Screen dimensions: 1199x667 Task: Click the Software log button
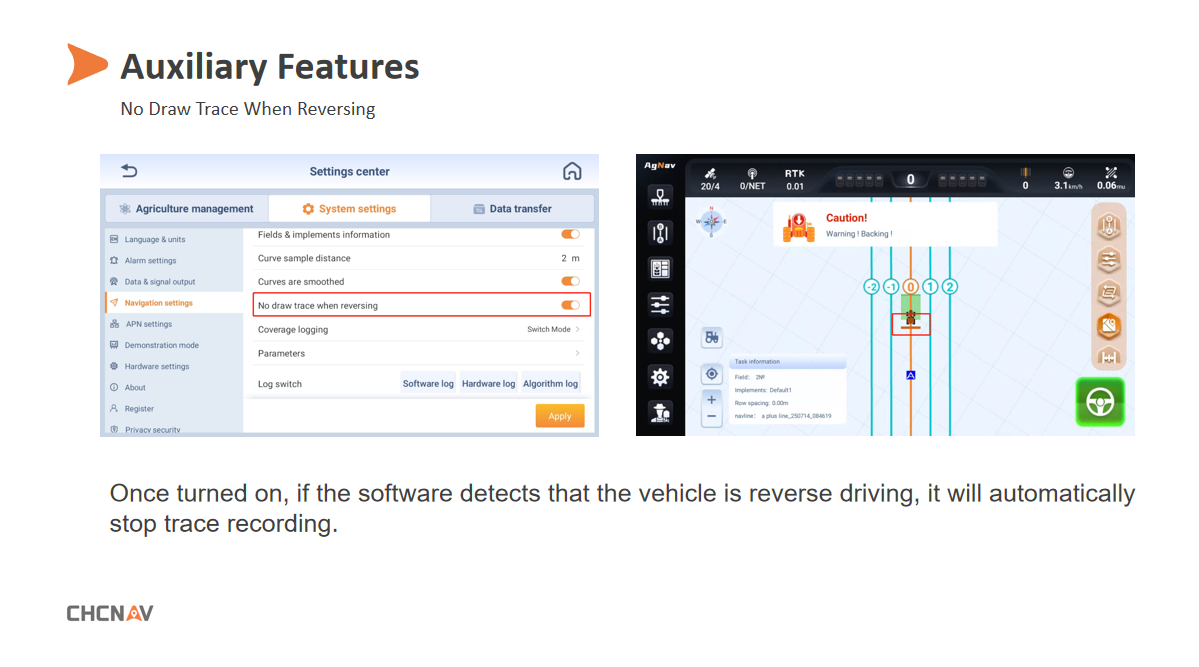427,382
